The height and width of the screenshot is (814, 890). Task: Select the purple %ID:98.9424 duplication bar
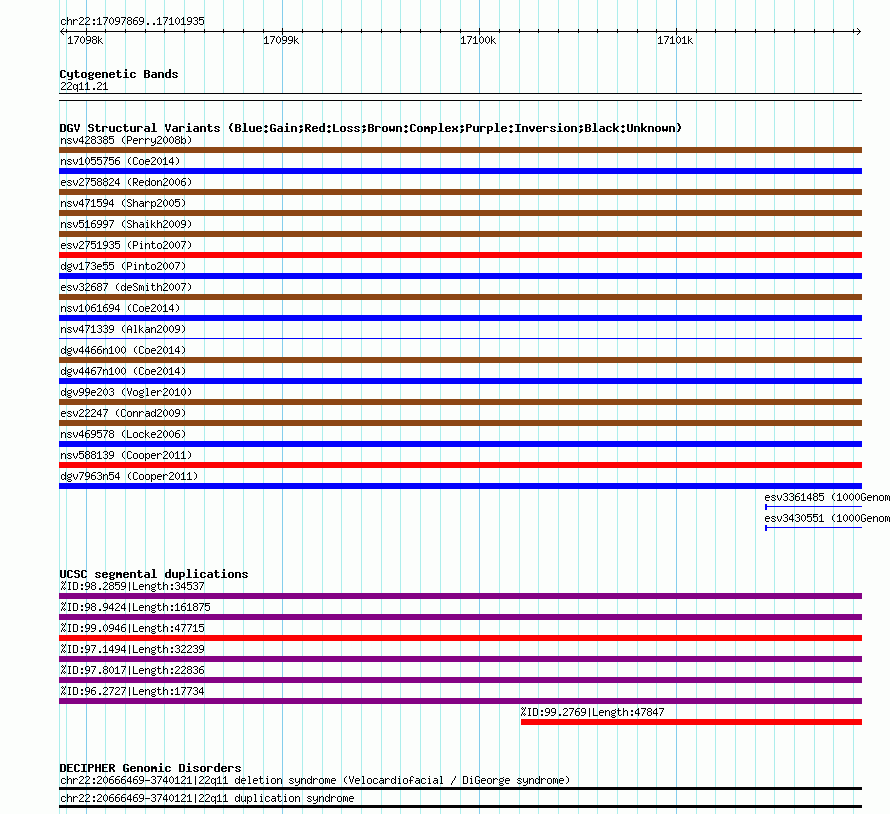[x=460, y=617]
